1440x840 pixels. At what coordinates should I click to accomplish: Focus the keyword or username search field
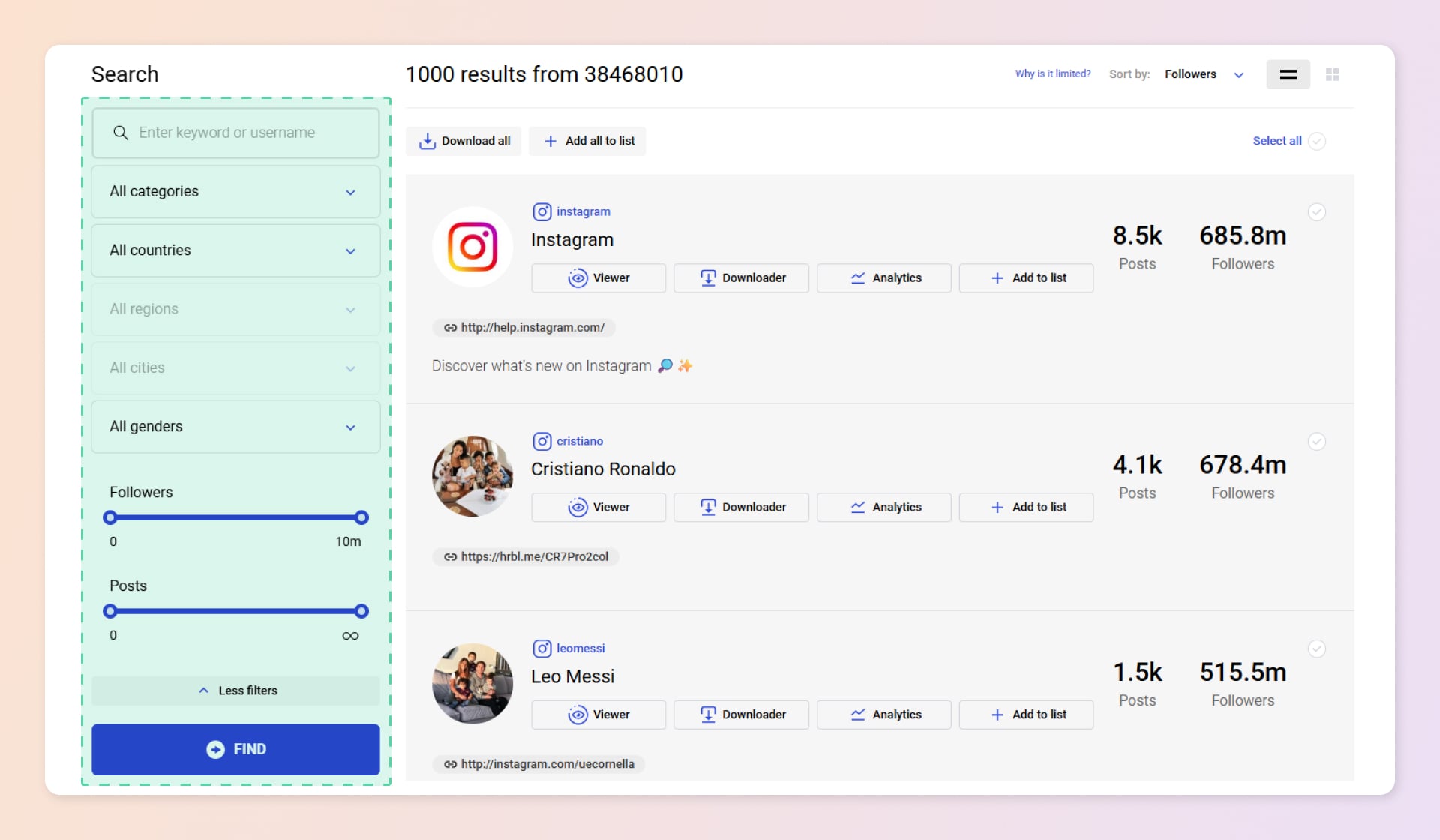coord(235,133)
